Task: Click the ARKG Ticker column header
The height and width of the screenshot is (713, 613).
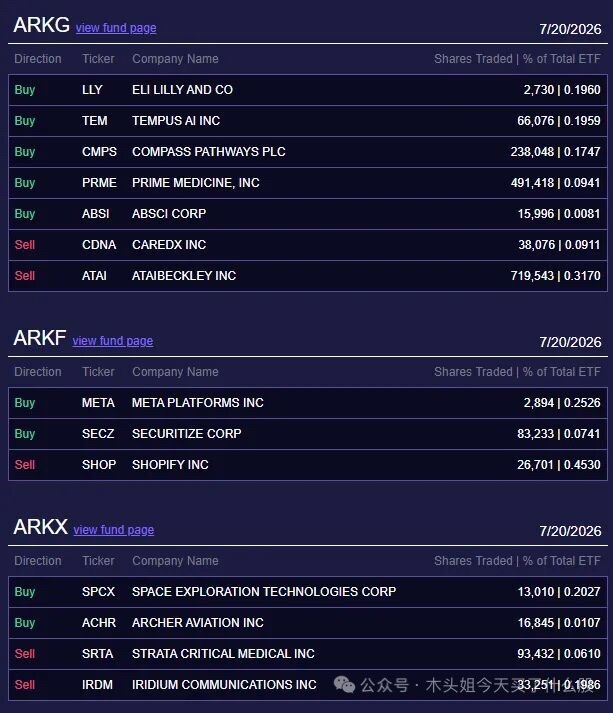Action: pos(98,59)
